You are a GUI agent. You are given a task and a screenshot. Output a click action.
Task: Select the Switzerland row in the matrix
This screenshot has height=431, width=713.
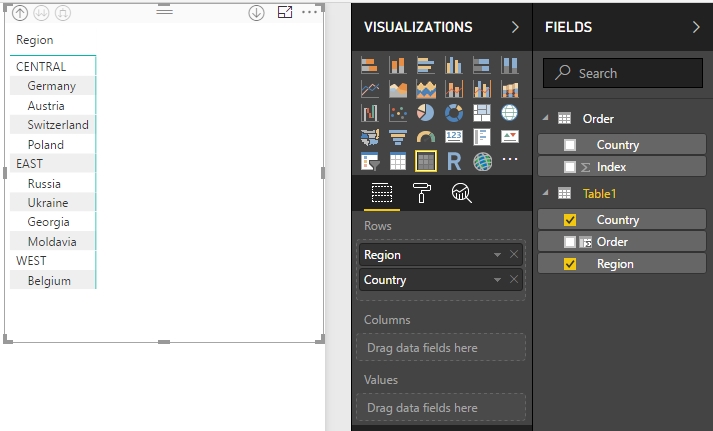click(52, 125)
